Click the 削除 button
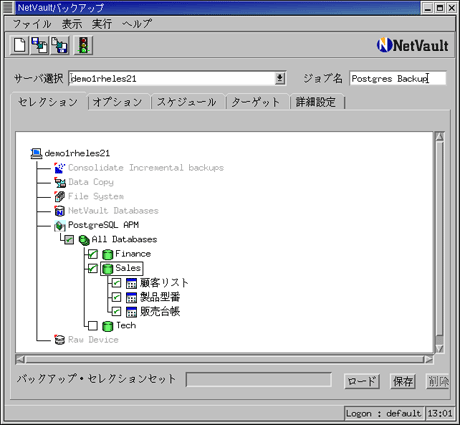Viewport: 460px width, 425px height. point(438,381)
